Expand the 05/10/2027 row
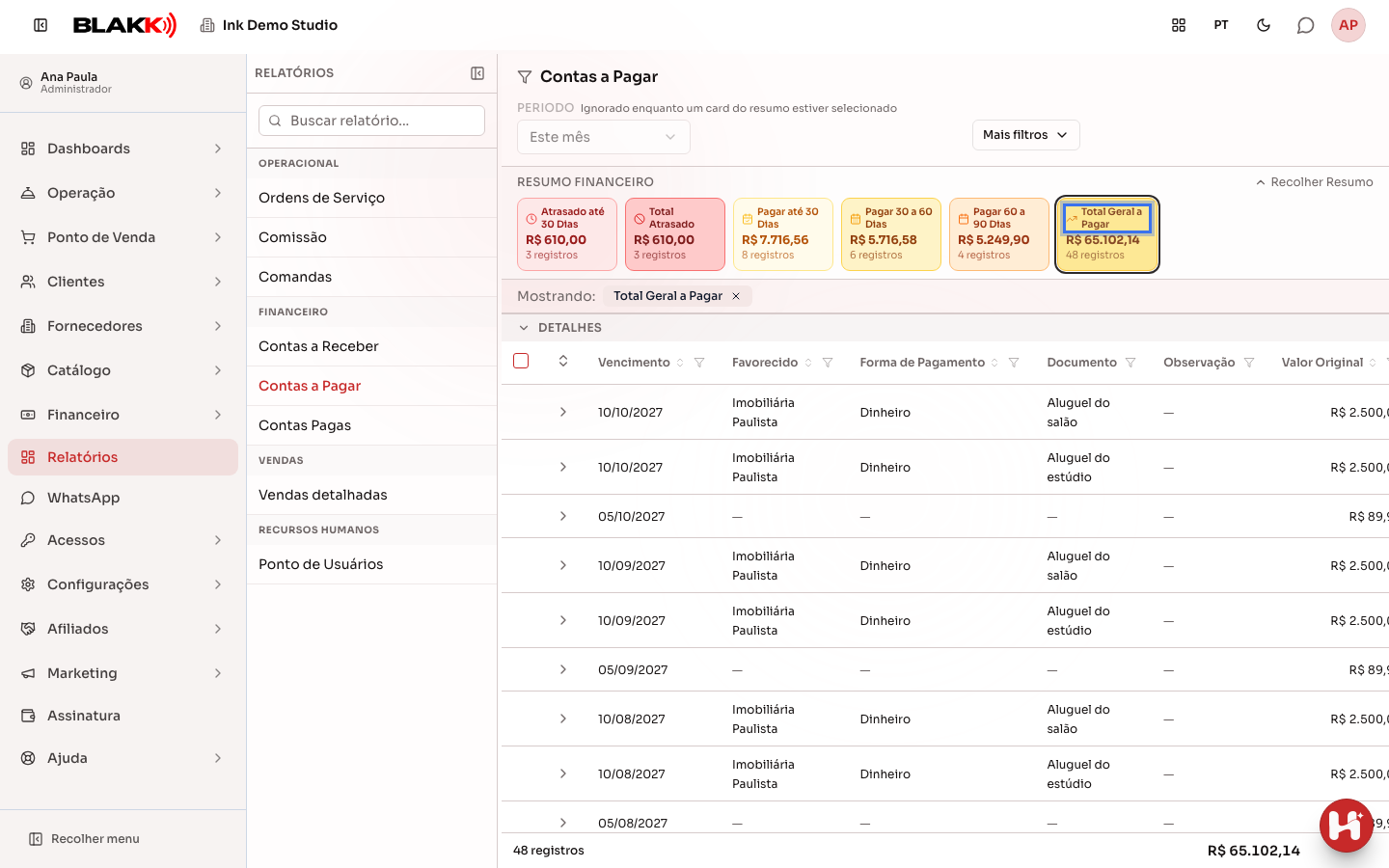 tap(563, 516)
